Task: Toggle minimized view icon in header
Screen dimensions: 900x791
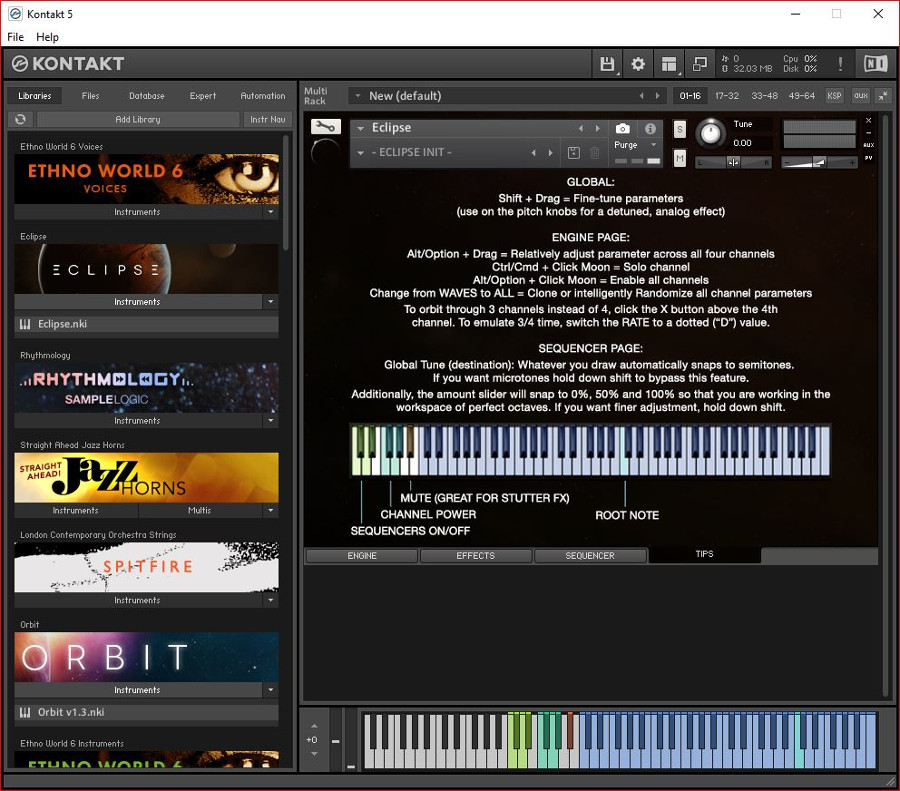Action: click(699, 64)
